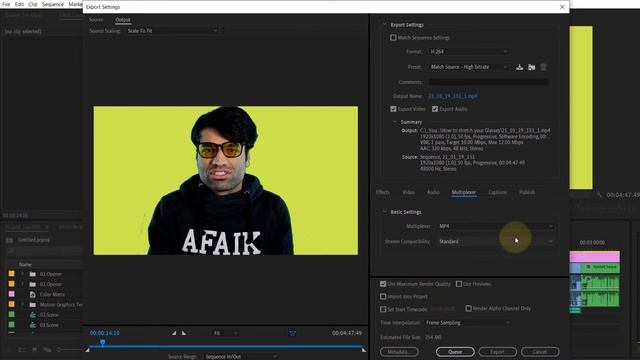Collapse the Basic Settings section
Screen dimensions: 640x360
(384, 212)
